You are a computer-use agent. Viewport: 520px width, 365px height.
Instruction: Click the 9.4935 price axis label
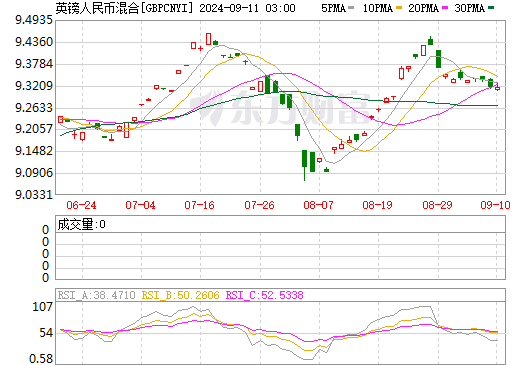[x=34, y=20]
